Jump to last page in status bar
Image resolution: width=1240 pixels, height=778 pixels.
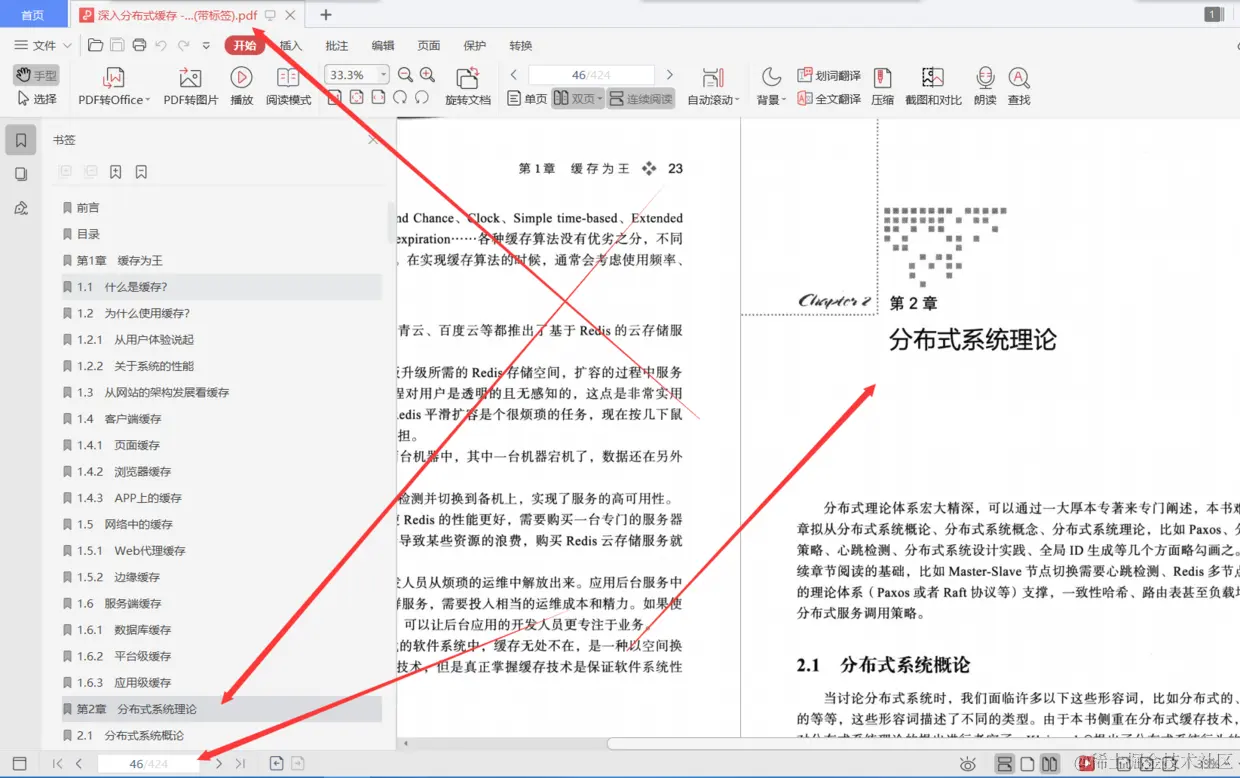(x=240, y=764)
